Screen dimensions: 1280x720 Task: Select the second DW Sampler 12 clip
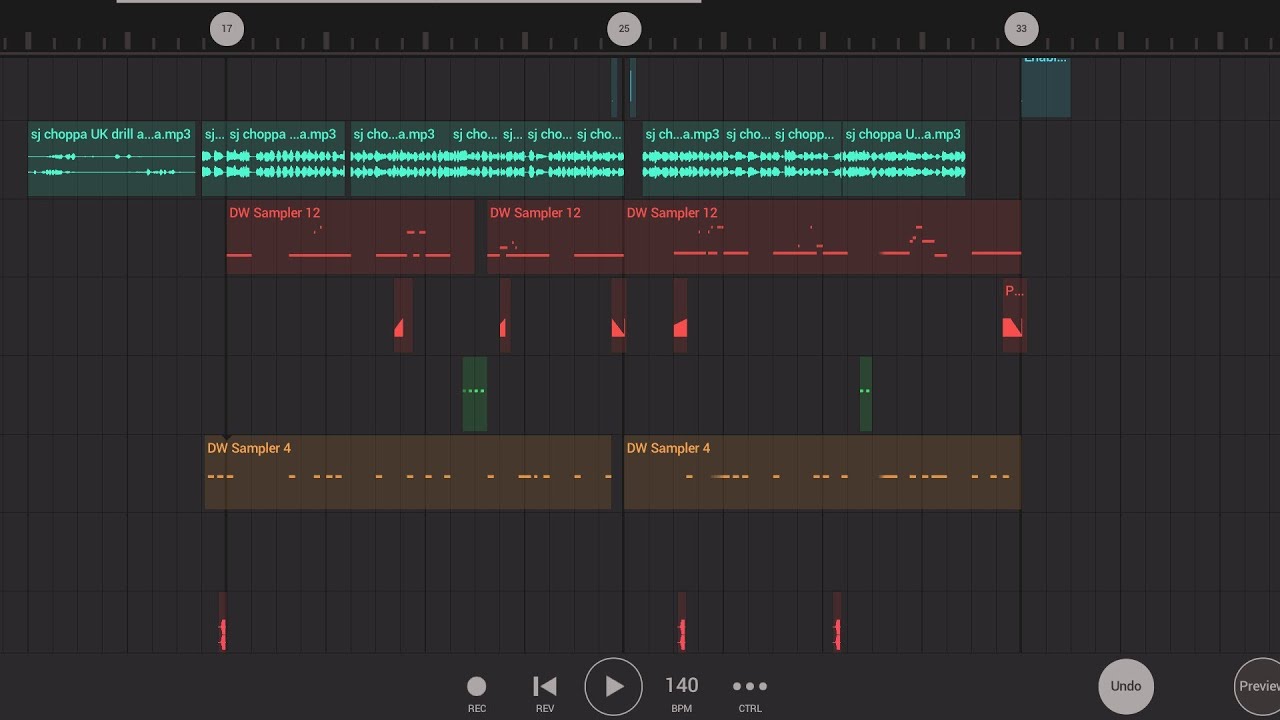pyautogui.click(x=555, y=237)
